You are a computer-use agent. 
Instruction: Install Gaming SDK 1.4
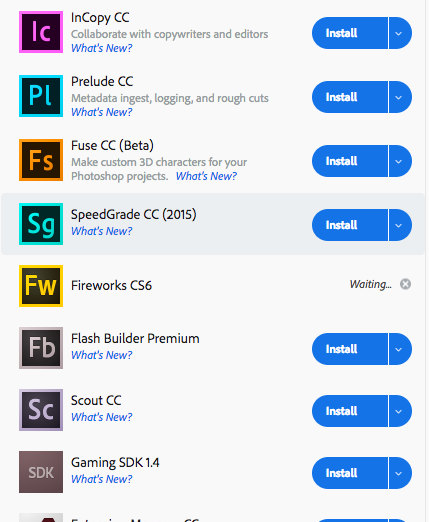point(350,473)
